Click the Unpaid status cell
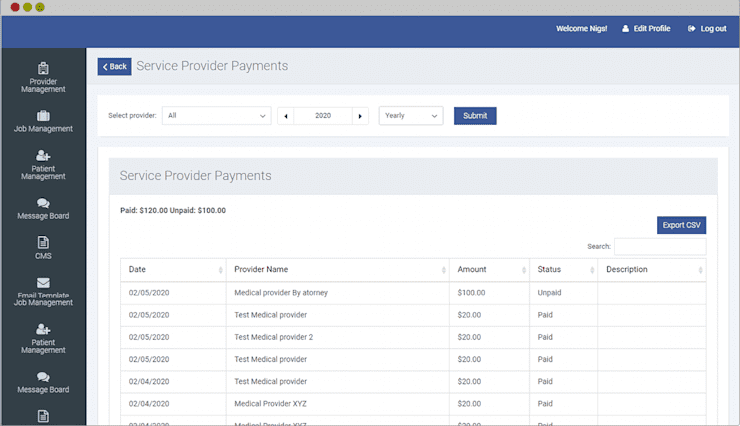The width and height of the screenshot is (740, 426). click(x=563, y=292)
